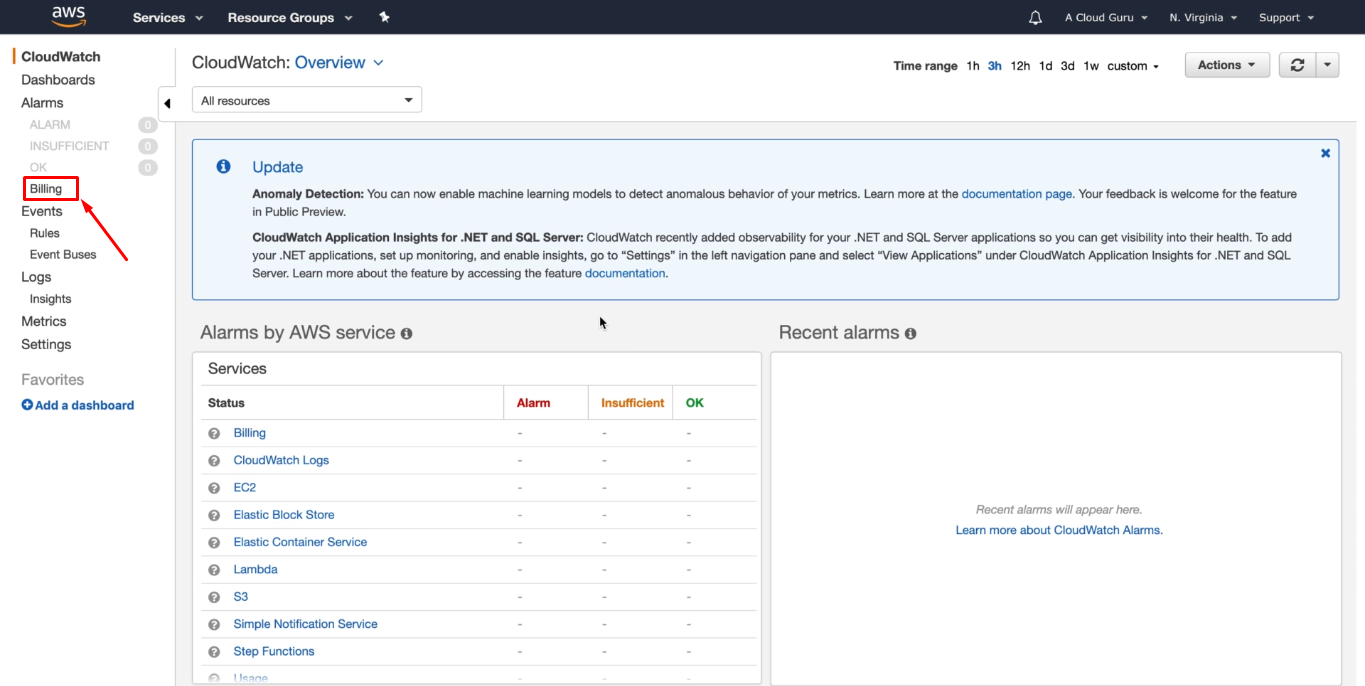This screenshot has height=686, width=1365.
Task: Open the ALARM state filter
Action: coord(50,125)
